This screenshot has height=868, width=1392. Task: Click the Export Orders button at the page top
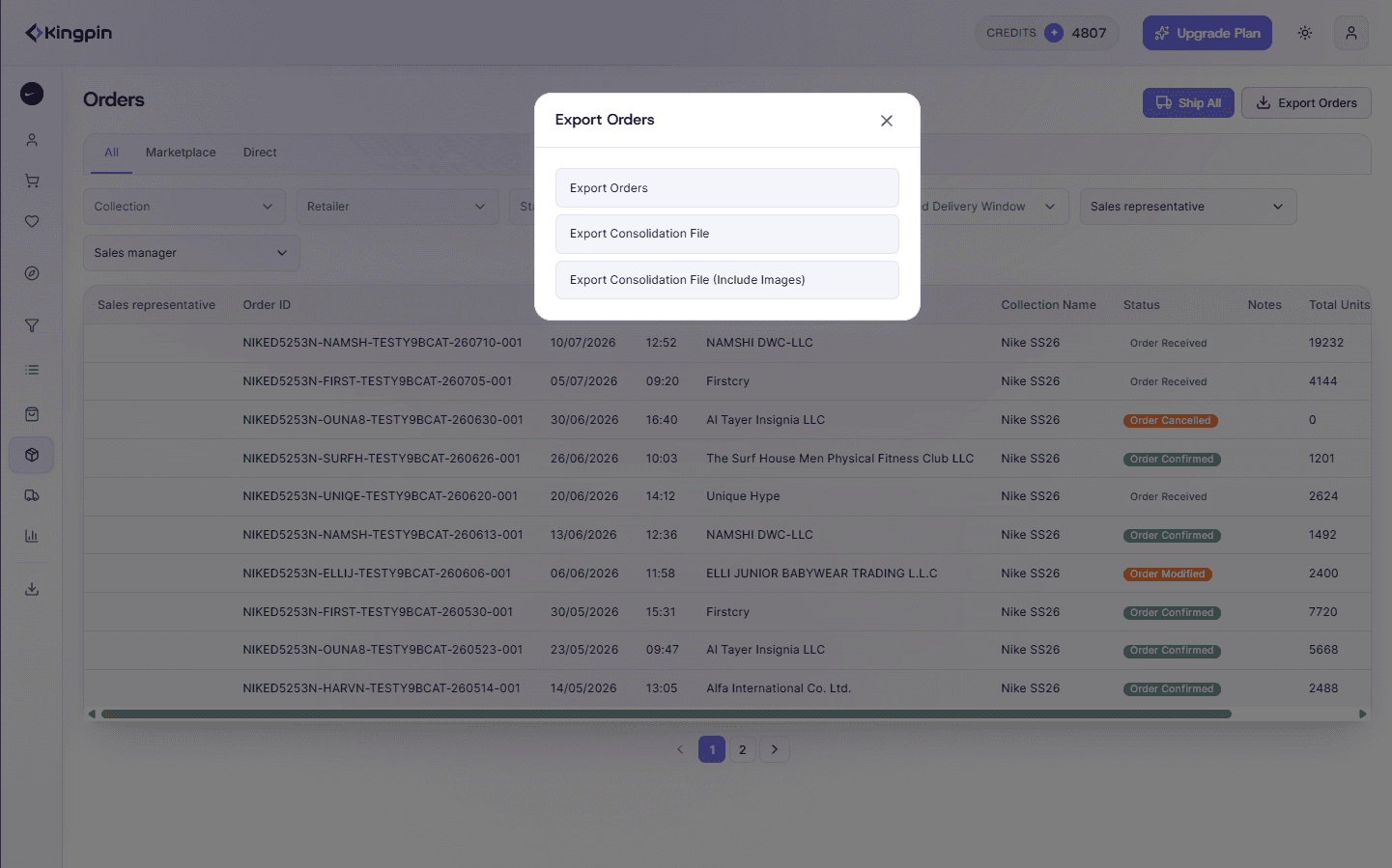[x=1306, y=103]
